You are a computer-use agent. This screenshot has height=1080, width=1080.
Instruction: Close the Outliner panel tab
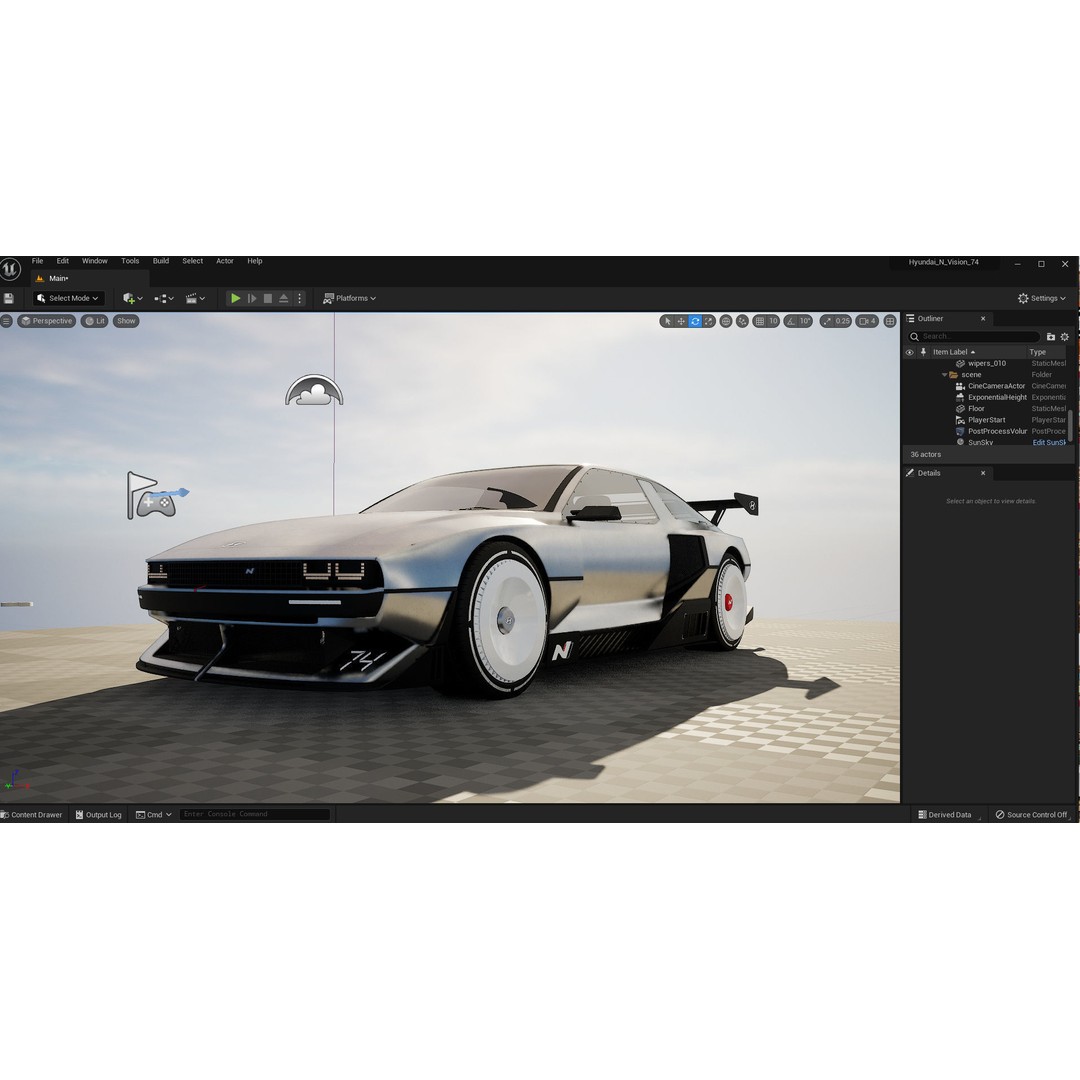(983, 319)
